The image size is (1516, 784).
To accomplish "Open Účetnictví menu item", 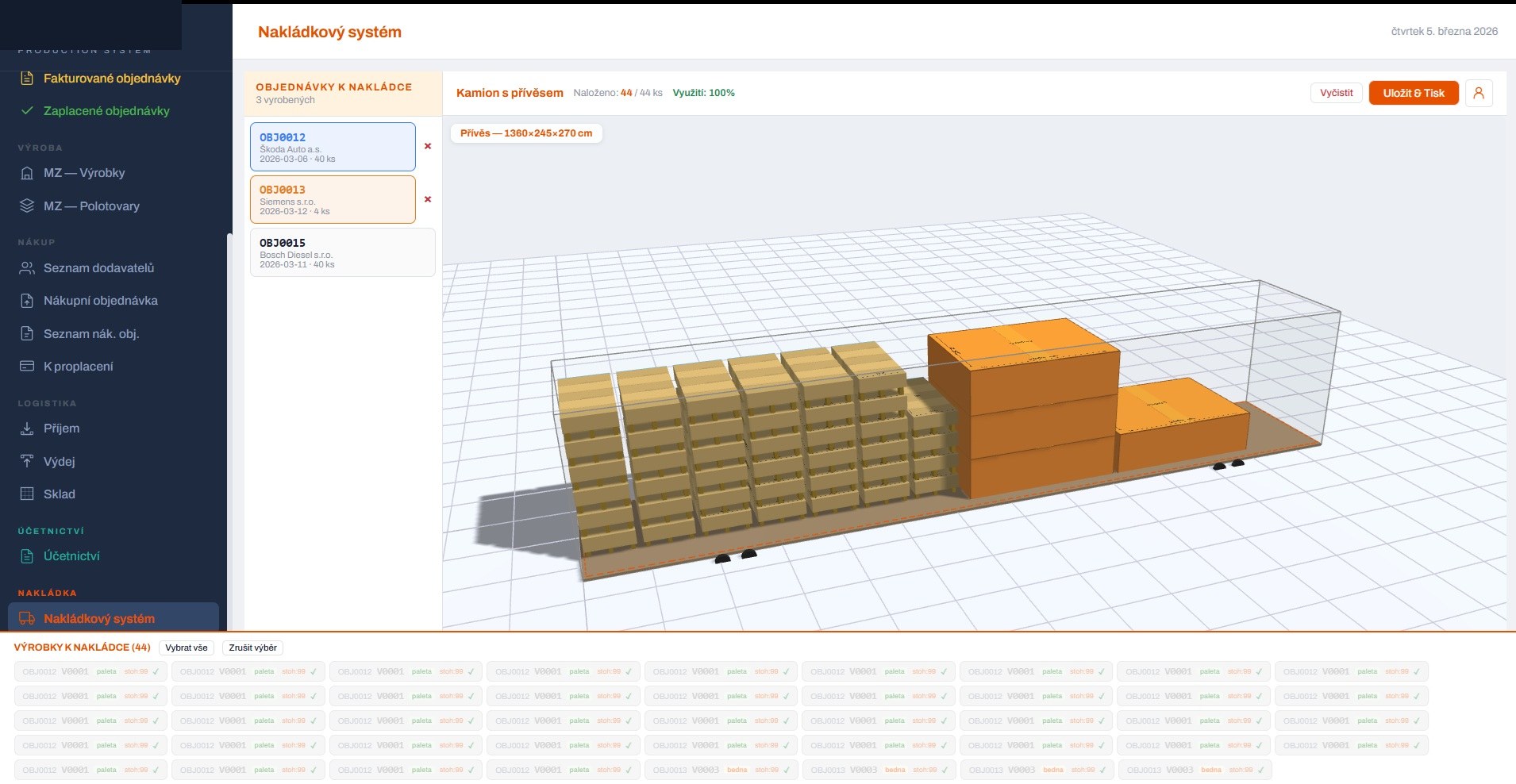I will pyautogui.click(x=71, y=556).
